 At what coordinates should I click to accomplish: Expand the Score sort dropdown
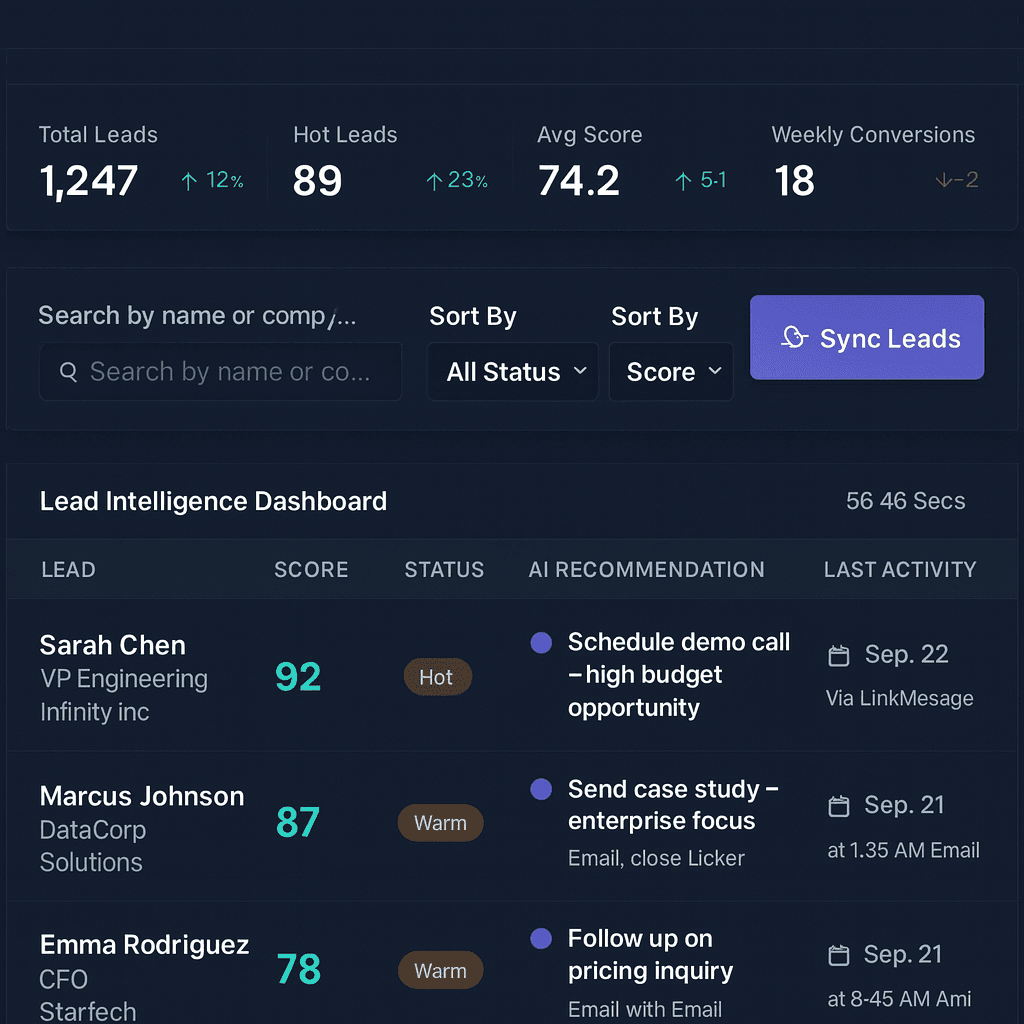(x=670, y=372)
